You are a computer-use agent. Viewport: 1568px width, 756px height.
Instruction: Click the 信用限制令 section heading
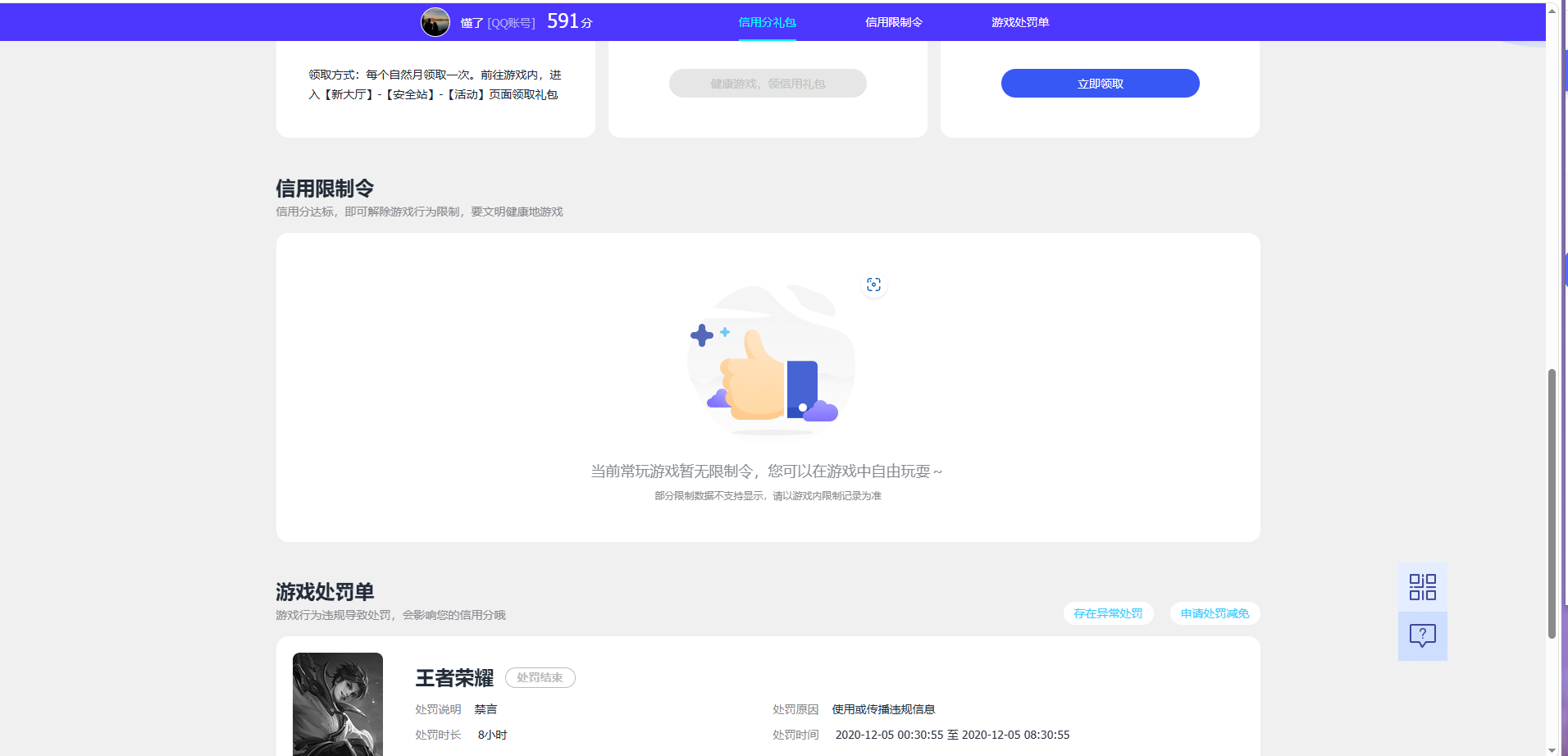point(325,189)
